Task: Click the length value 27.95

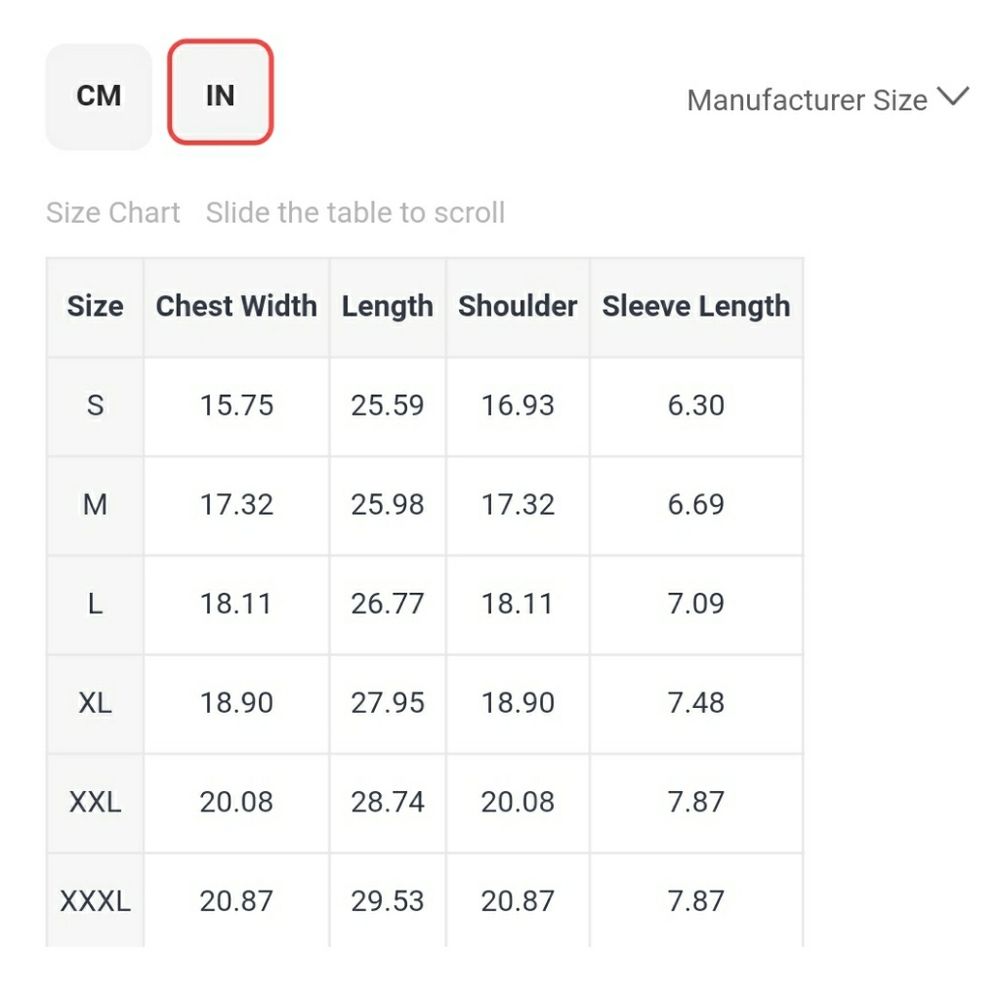Action: 387,702
